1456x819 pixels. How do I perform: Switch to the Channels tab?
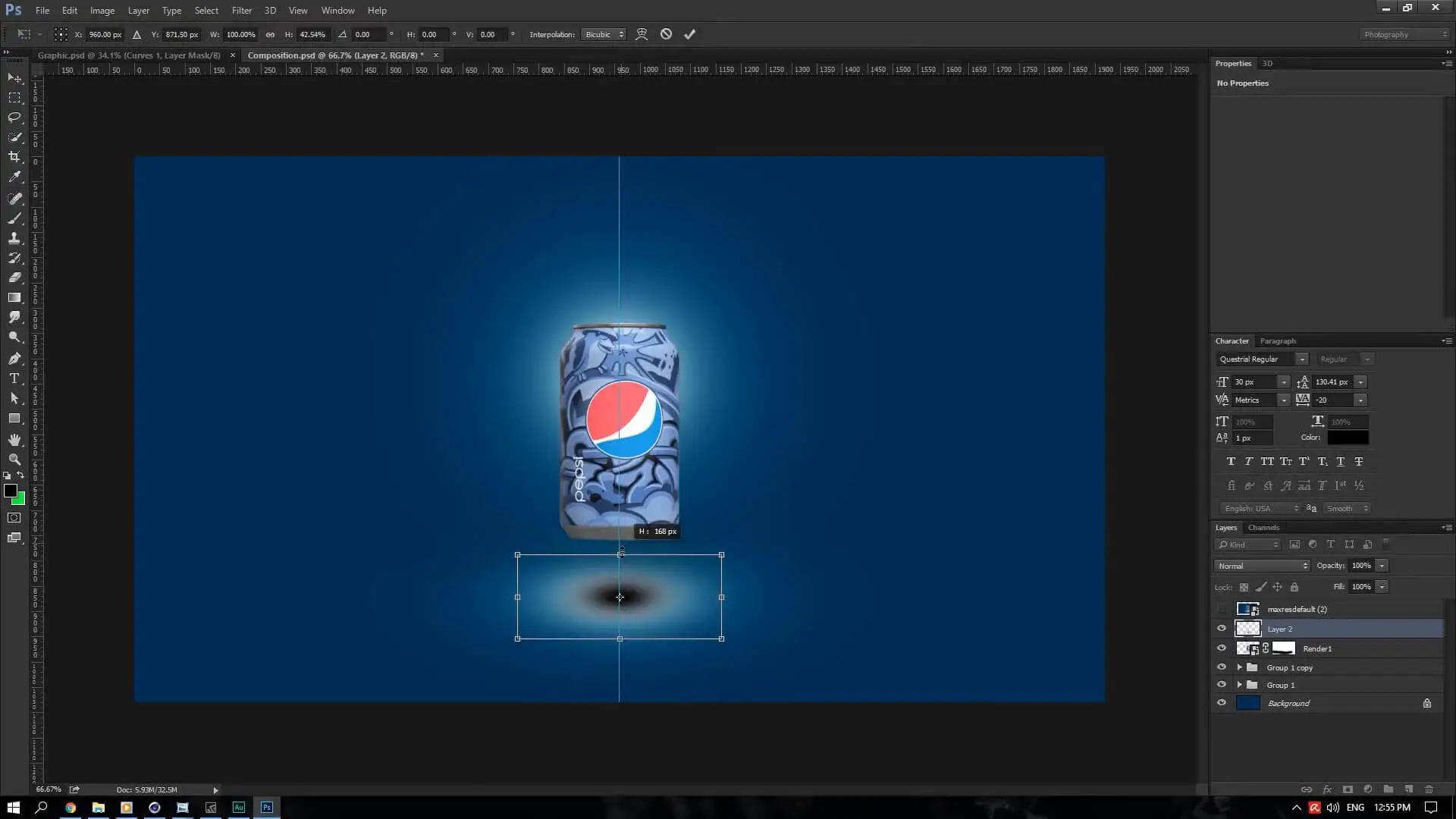click(x=1263, y=528)
